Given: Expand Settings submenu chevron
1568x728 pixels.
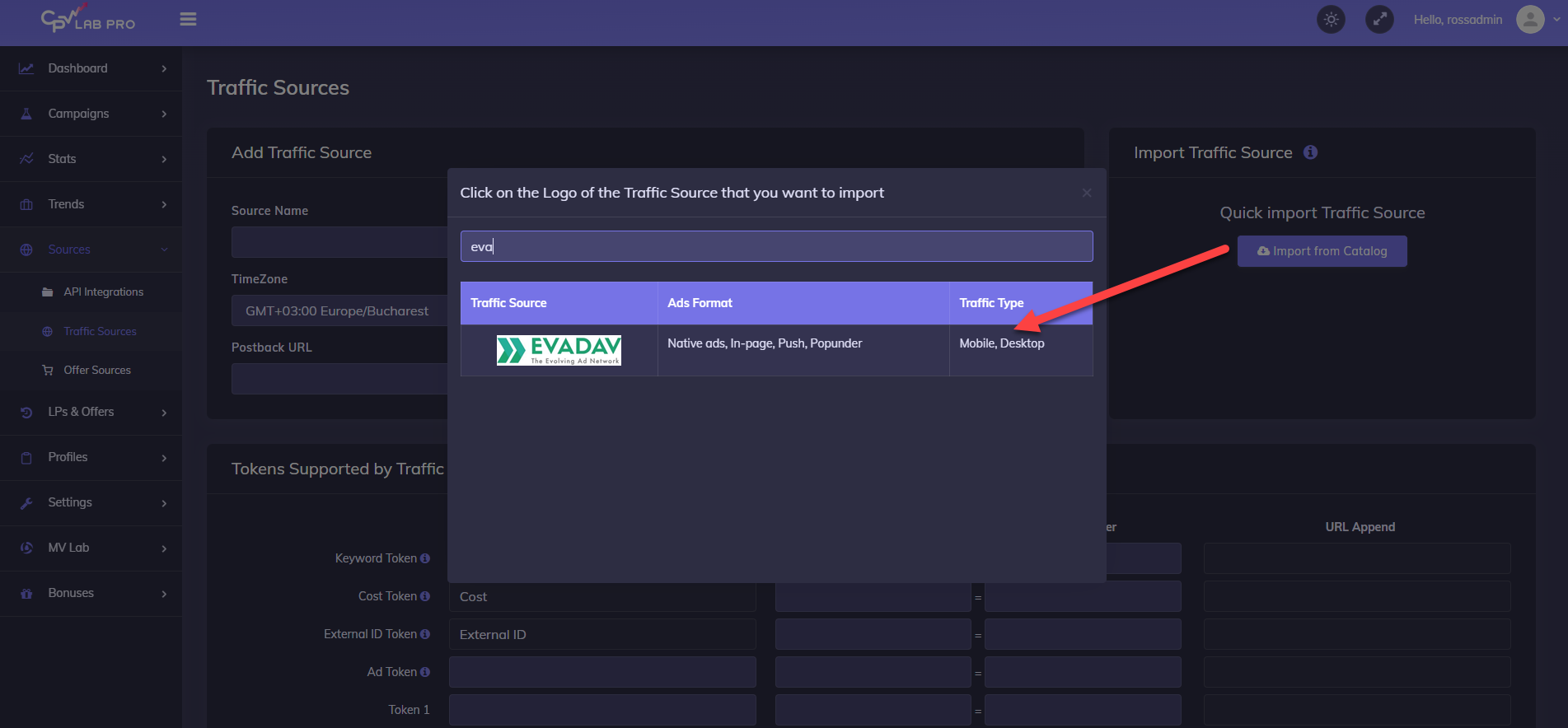Looking at the screenshot, I should pyautogui.click(x=164, y=503).
